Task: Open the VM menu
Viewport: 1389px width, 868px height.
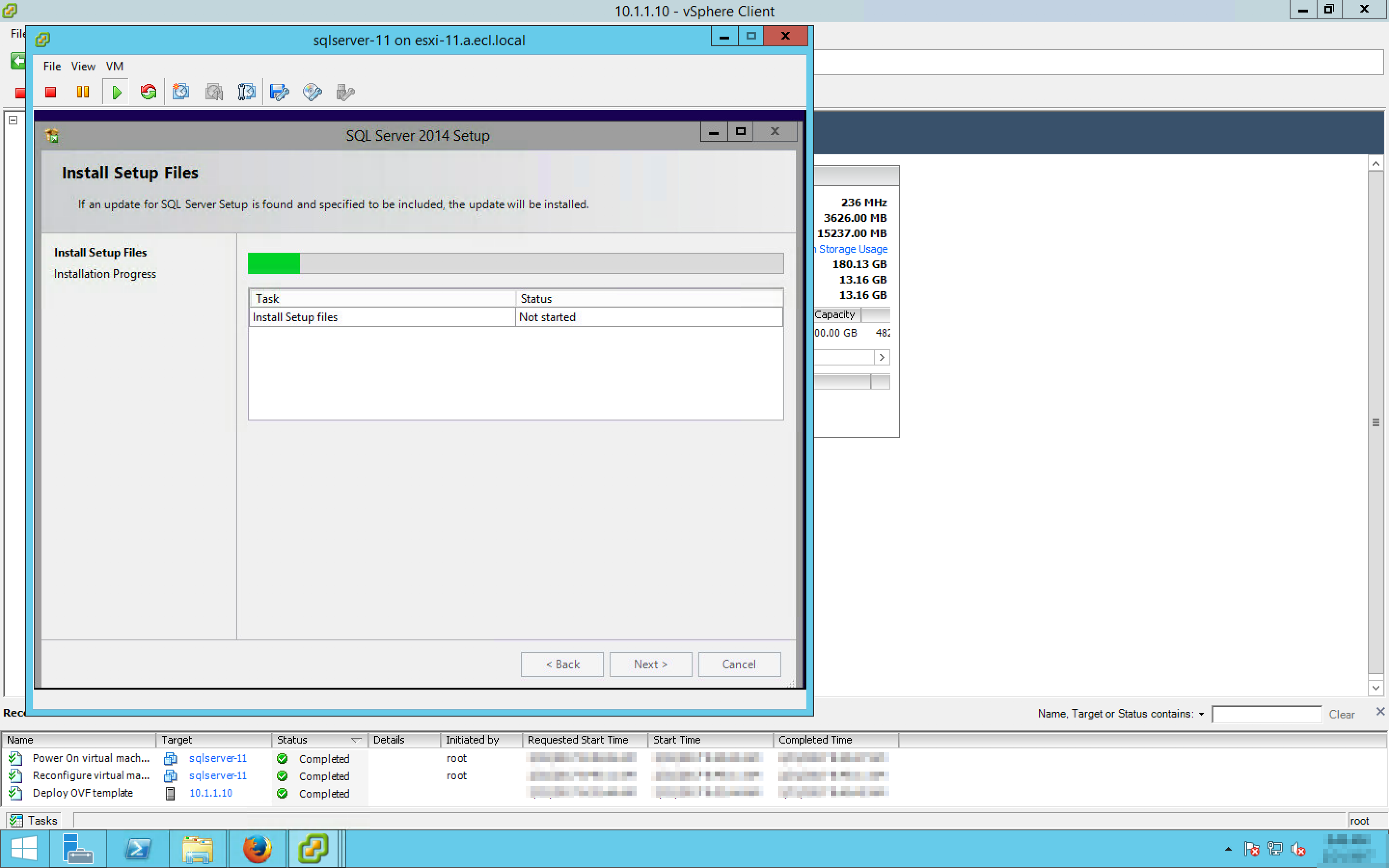Action: click(x=114, y=67)
